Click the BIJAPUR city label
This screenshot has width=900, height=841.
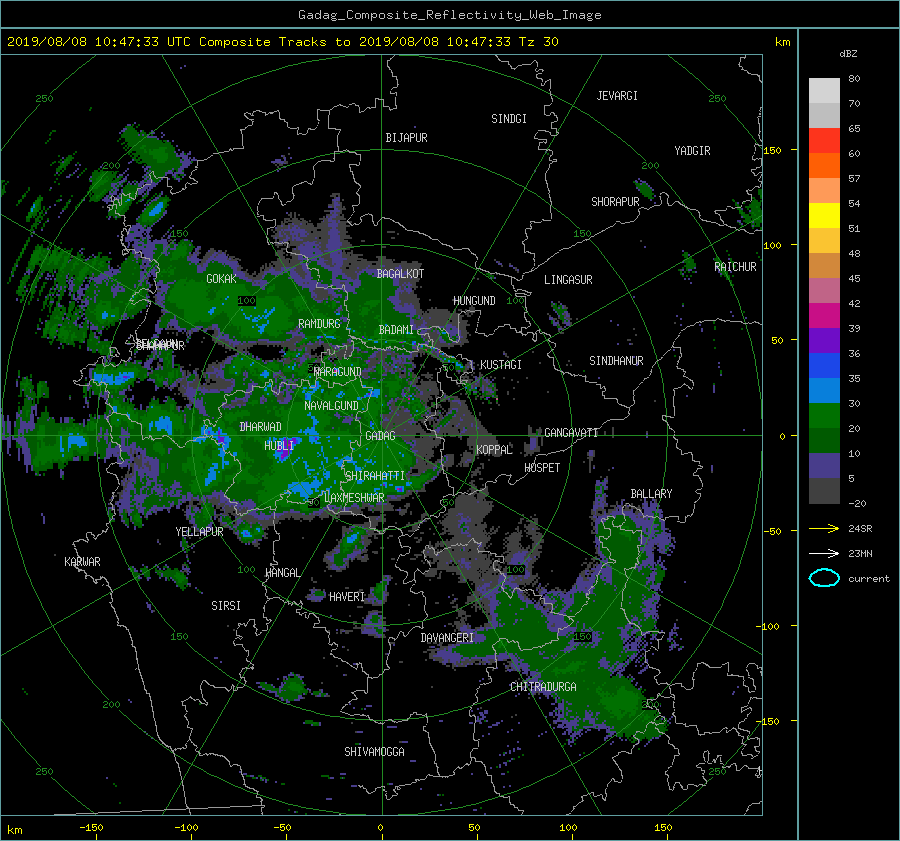[x=406, y=138]
